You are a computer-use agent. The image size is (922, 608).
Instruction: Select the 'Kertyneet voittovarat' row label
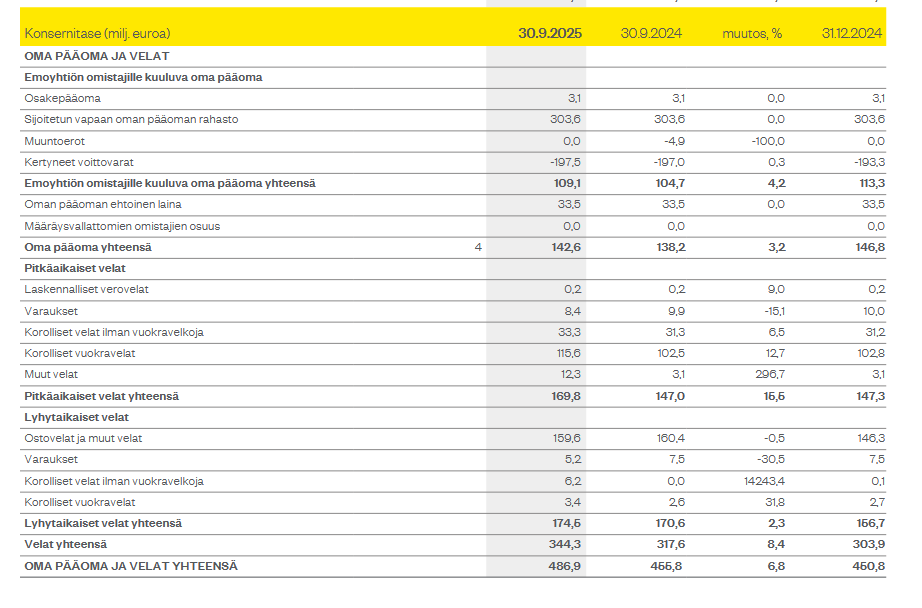[78, 162]
